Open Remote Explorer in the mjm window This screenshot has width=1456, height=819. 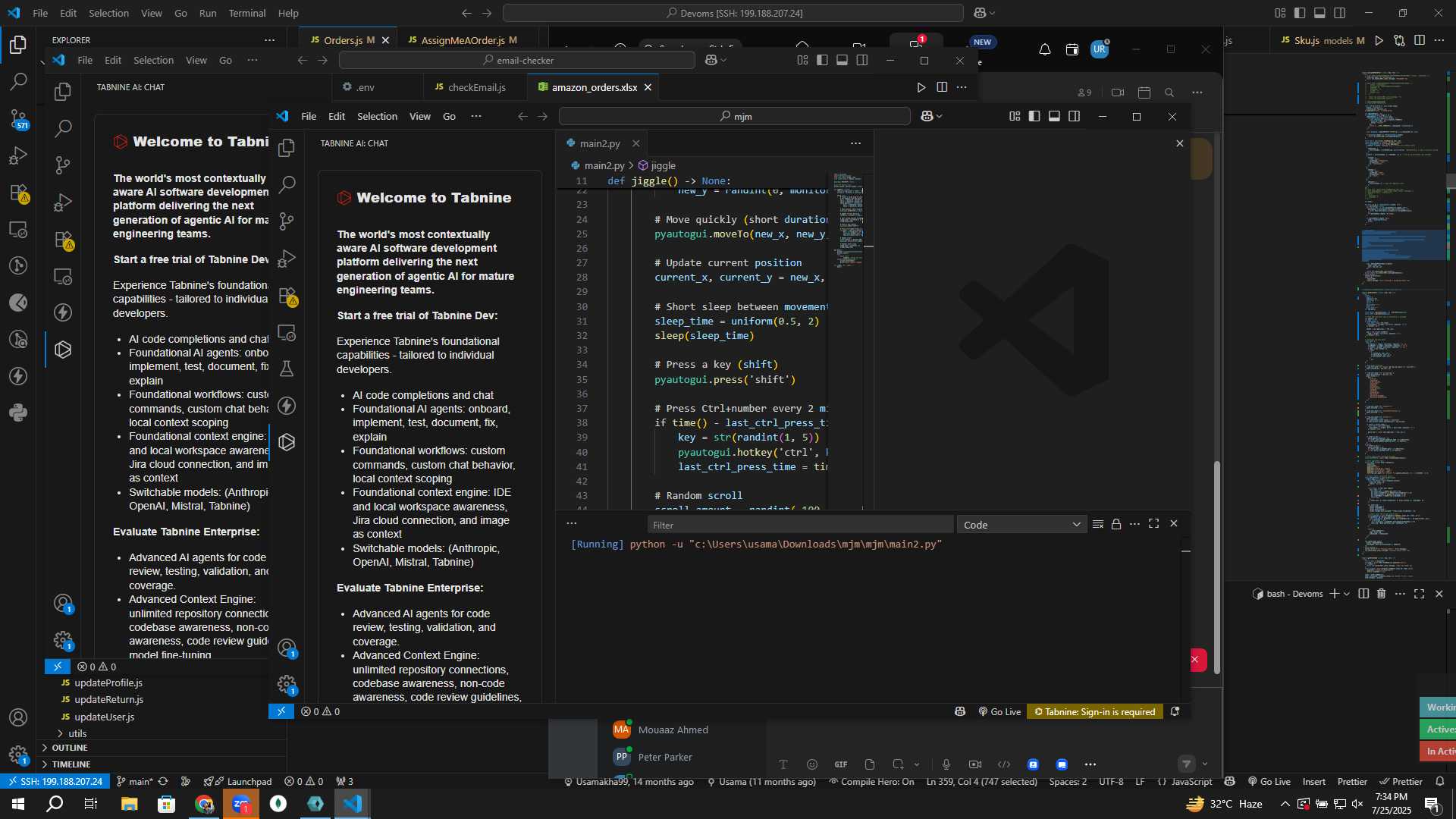(287, 332)
